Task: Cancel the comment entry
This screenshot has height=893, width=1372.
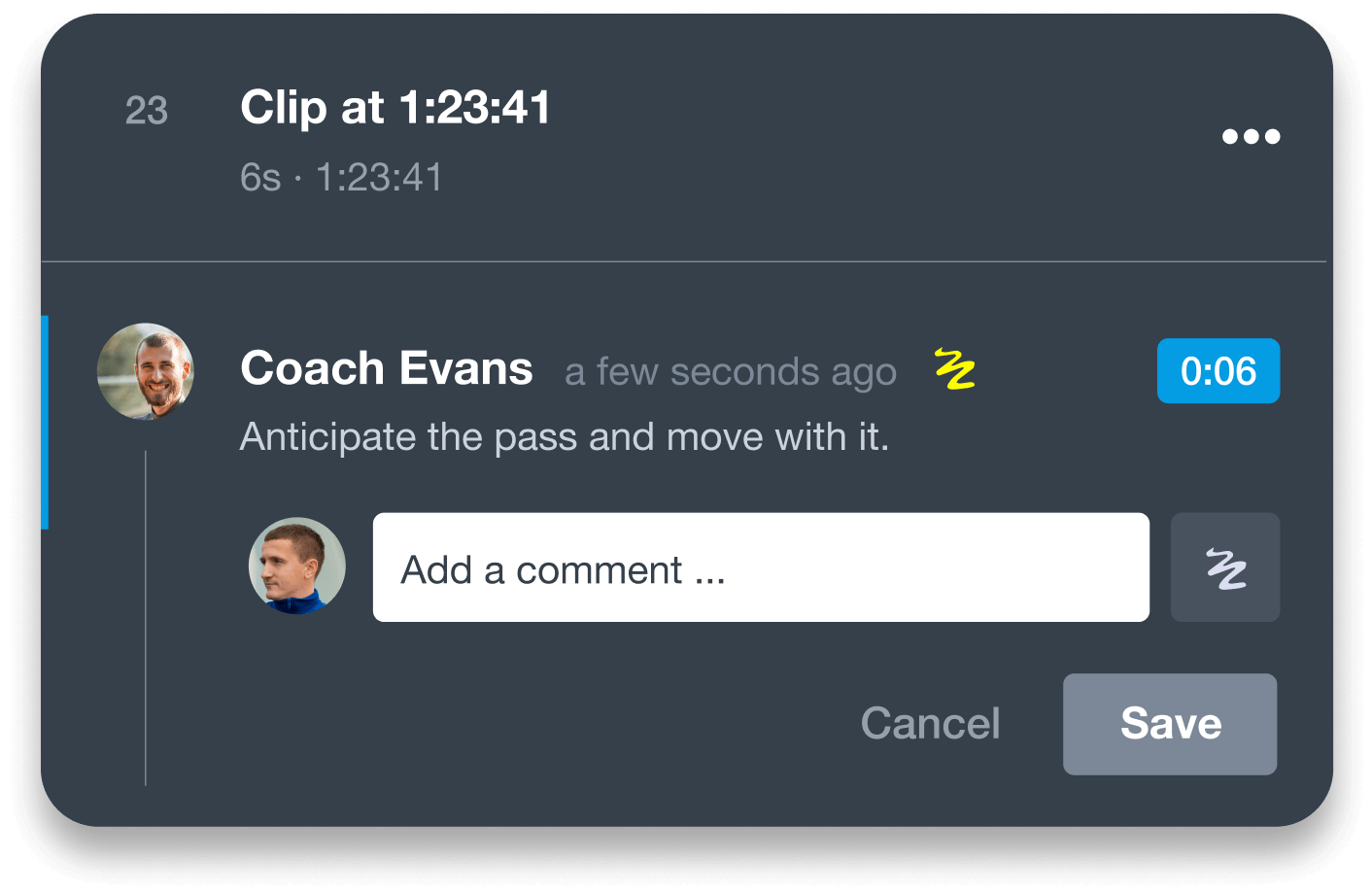Action: (x=929, y=724)
